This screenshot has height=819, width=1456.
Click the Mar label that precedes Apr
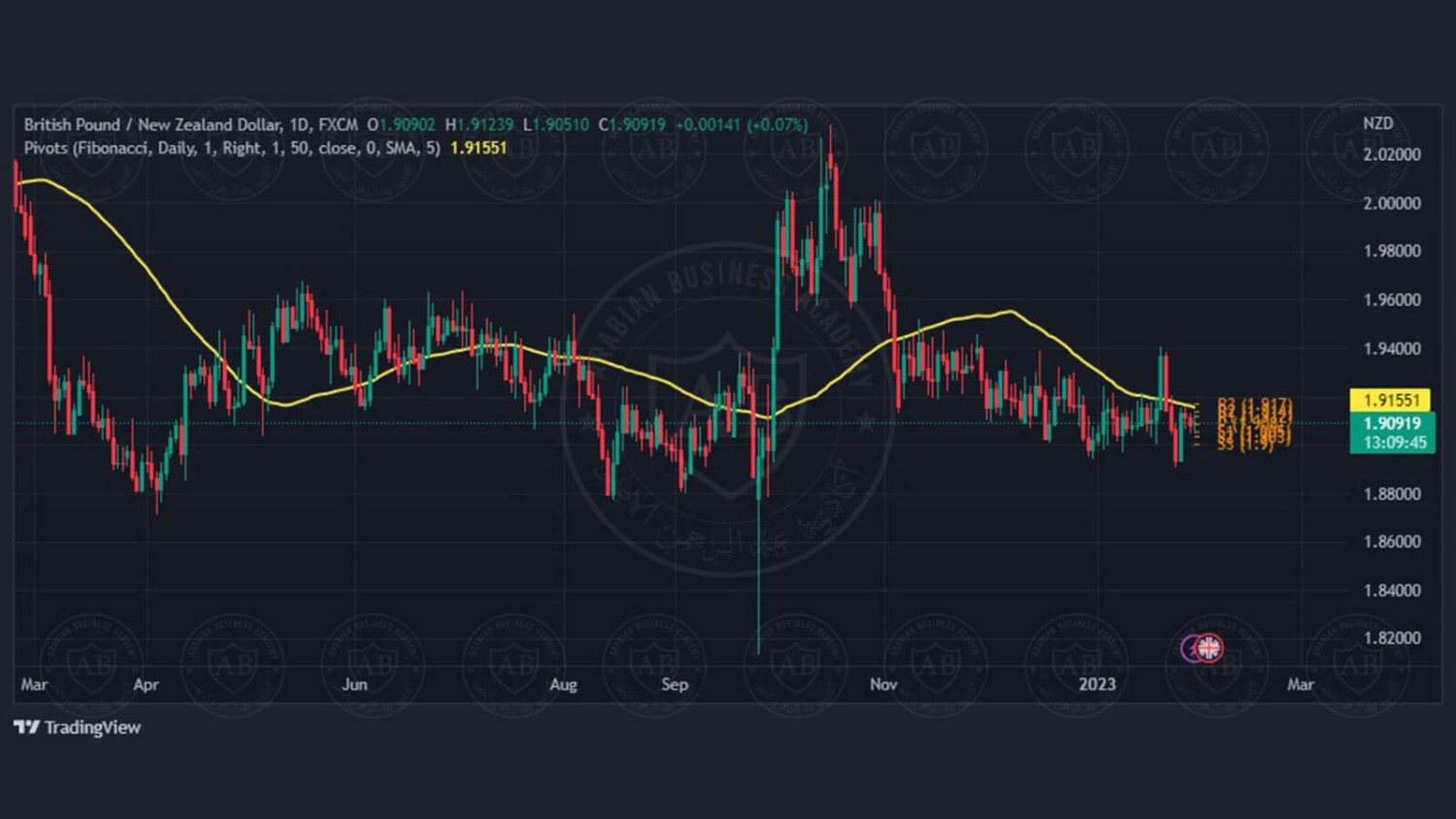click(34, 684)
